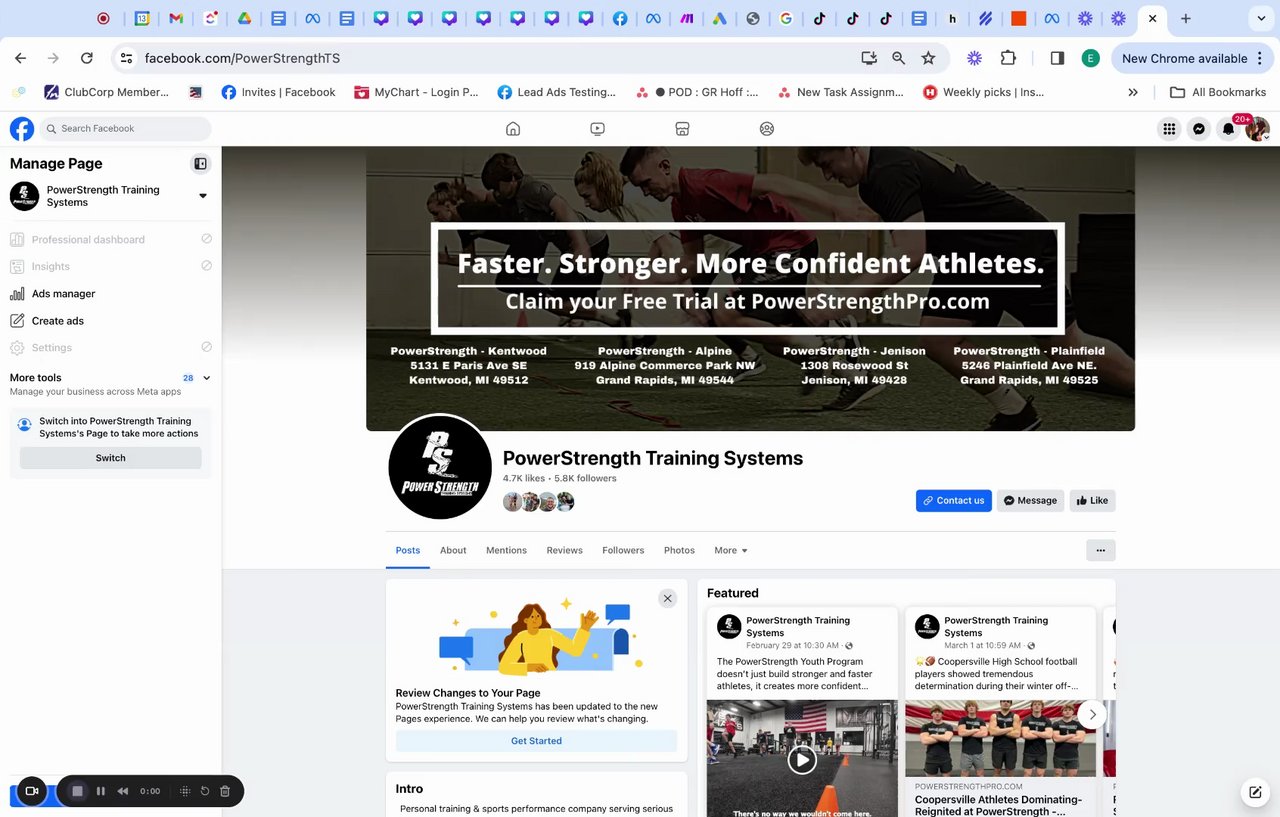This screenshot has width=1280, height=817.
Task: Collapse the Manage Page sidebar using its panel icon
Action: click(200, 164)
